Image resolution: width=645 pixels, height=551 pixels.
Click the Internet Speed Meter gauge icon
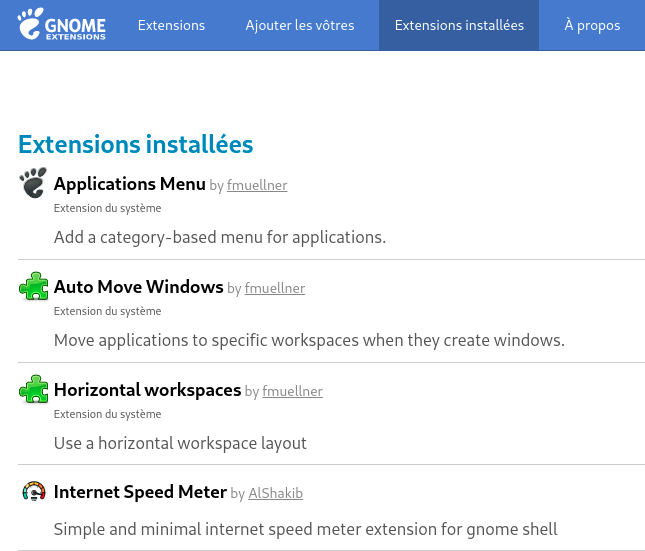tap(33, 492)
